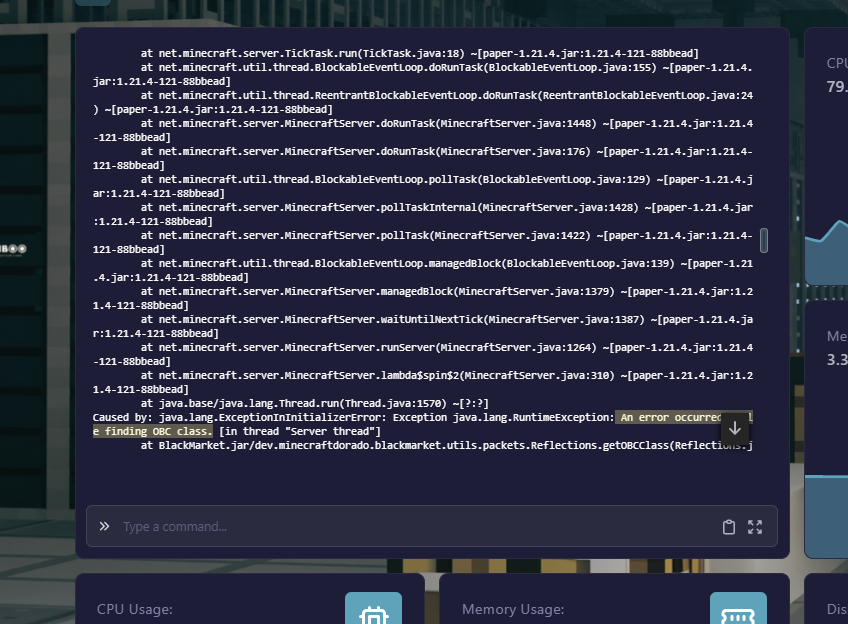Click the BlockableEventLoop.pollTask stack trace line

pos(422,186)
